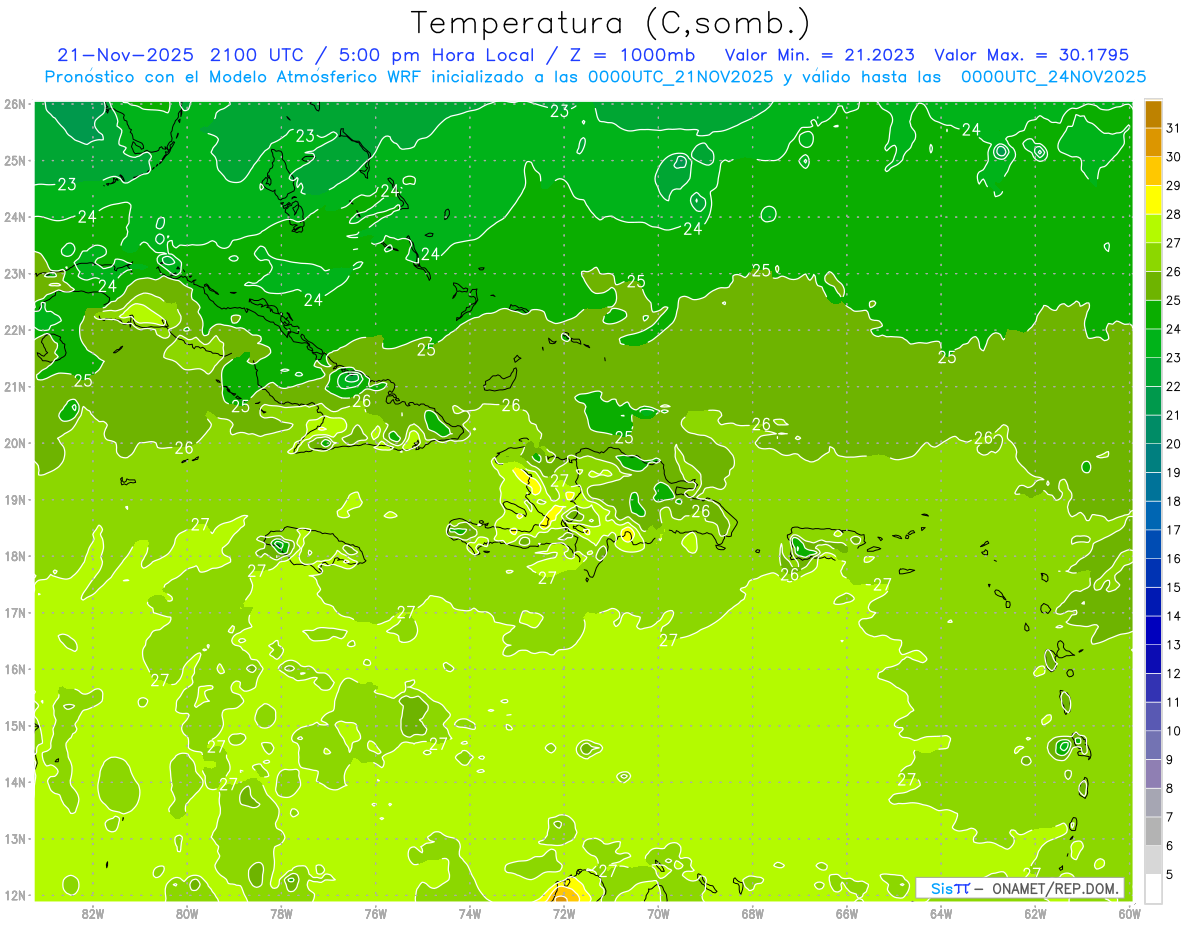This screenshot has height=927, width=1200.
Task: Click the '23N' latitude axis label
Action: tap(15, 273)
